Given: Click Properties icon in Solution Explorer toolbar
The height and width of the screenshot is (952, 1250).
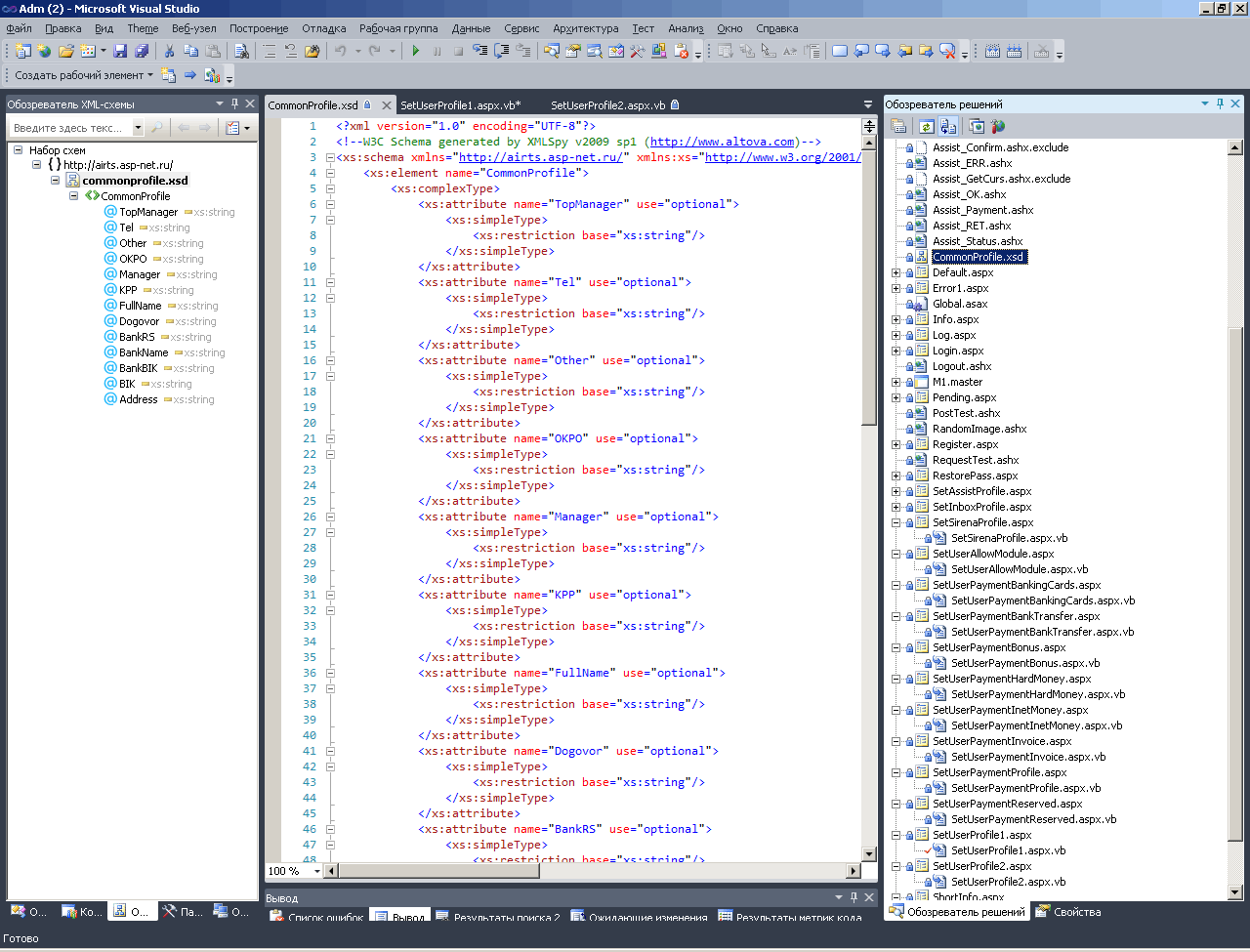Looking at the screenshot, I should [x=898, y=126].
